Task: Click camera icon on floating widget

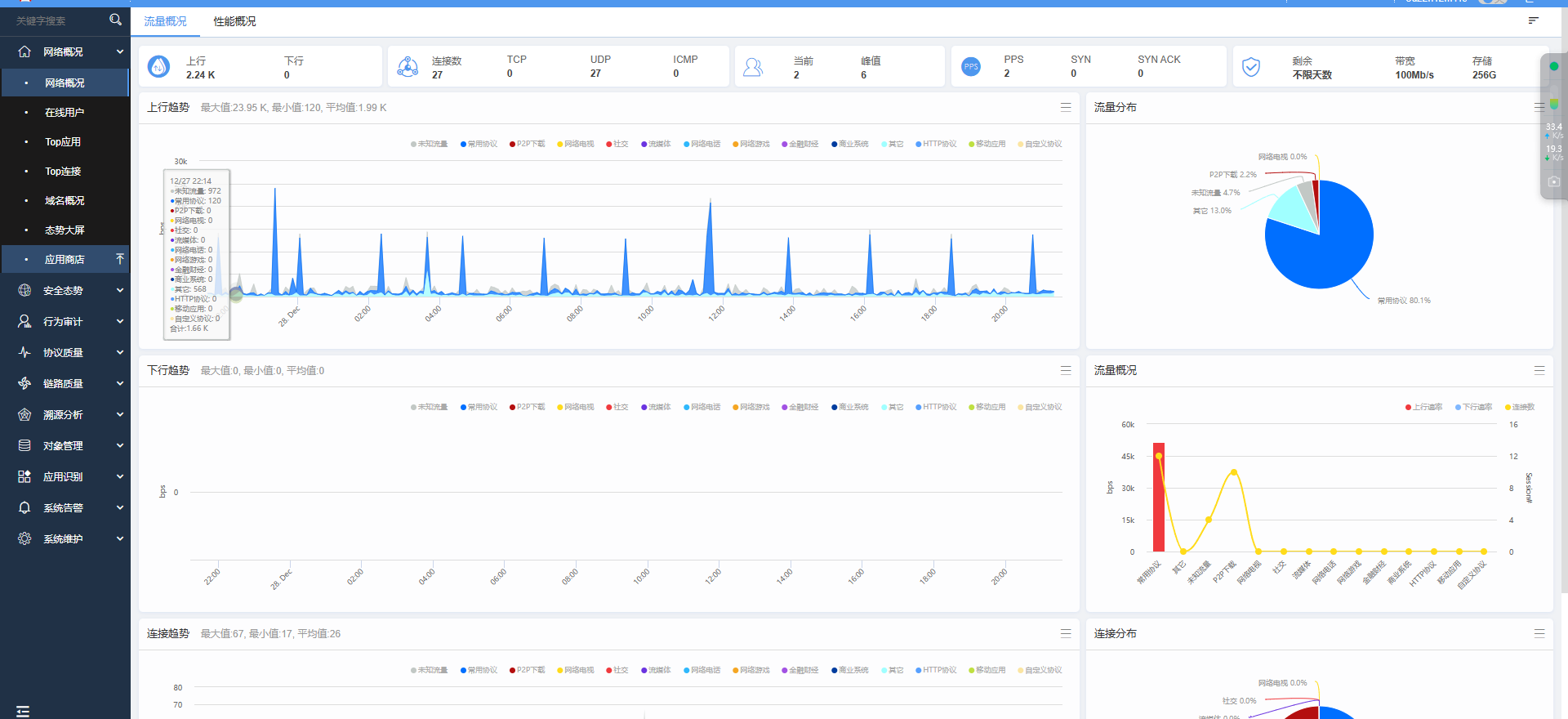Action: click(x=1553, y=181)
